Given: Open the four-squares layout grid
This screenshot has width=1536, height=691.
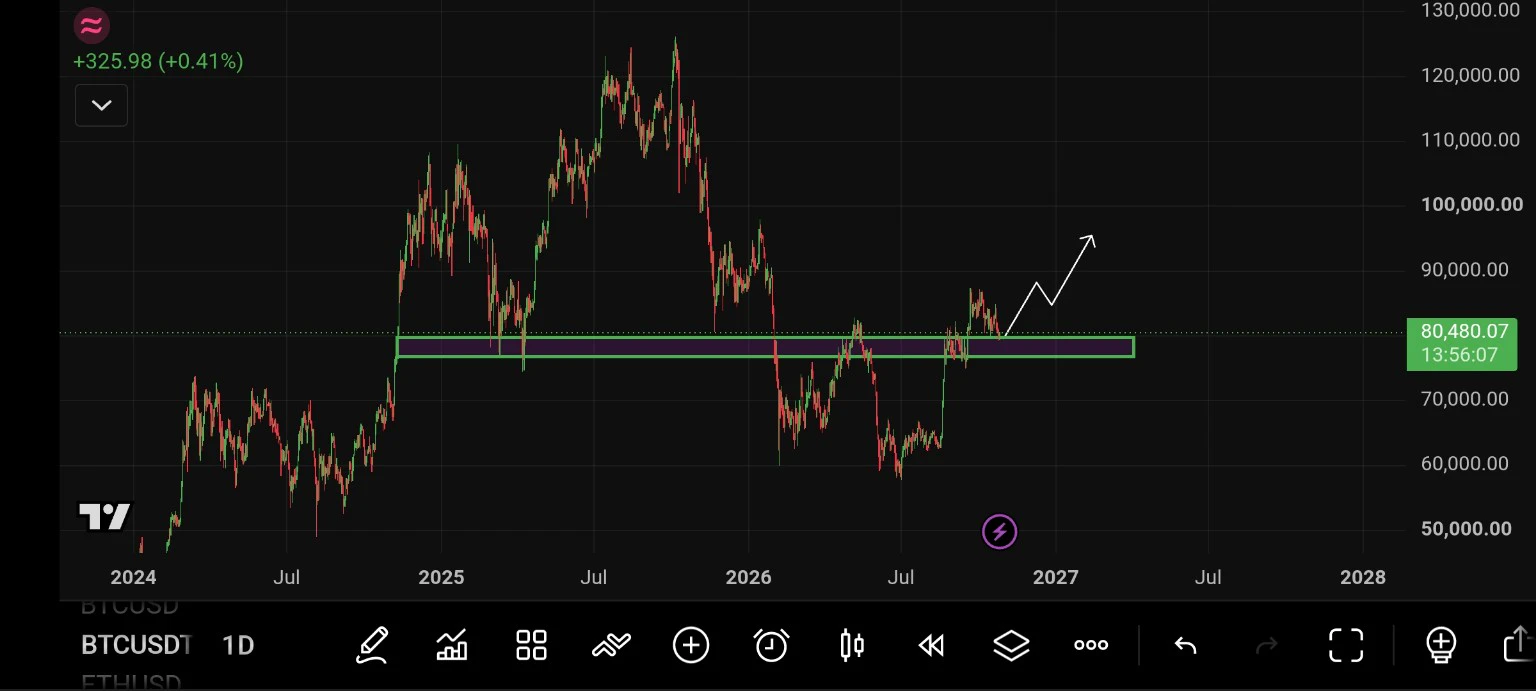Looking at the screenshot, I should (531, 645).
